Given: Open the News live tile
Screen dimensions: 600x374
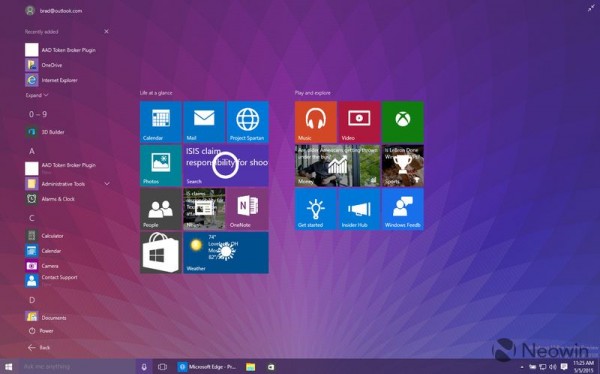Looking at the screenshot, I should point(204,209).
